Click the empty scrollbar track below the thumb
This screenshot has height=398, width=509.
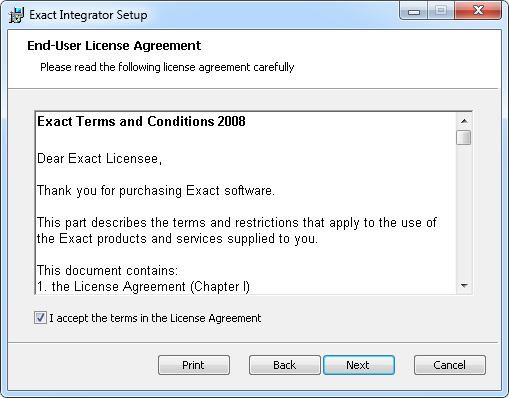464,212
